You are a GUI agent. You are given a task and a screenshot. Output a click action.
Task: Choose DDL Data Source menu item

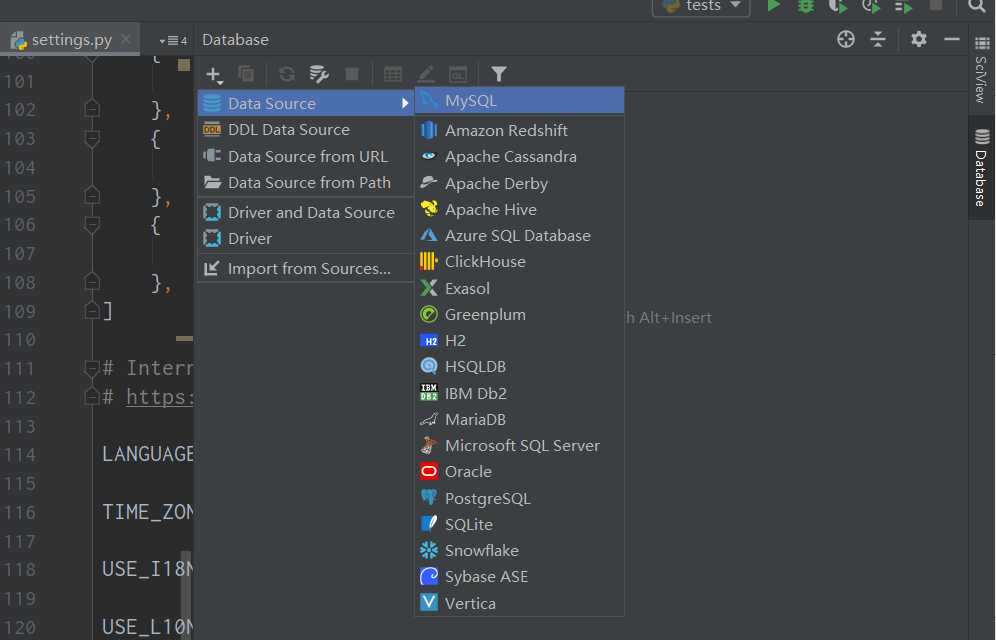306,130
